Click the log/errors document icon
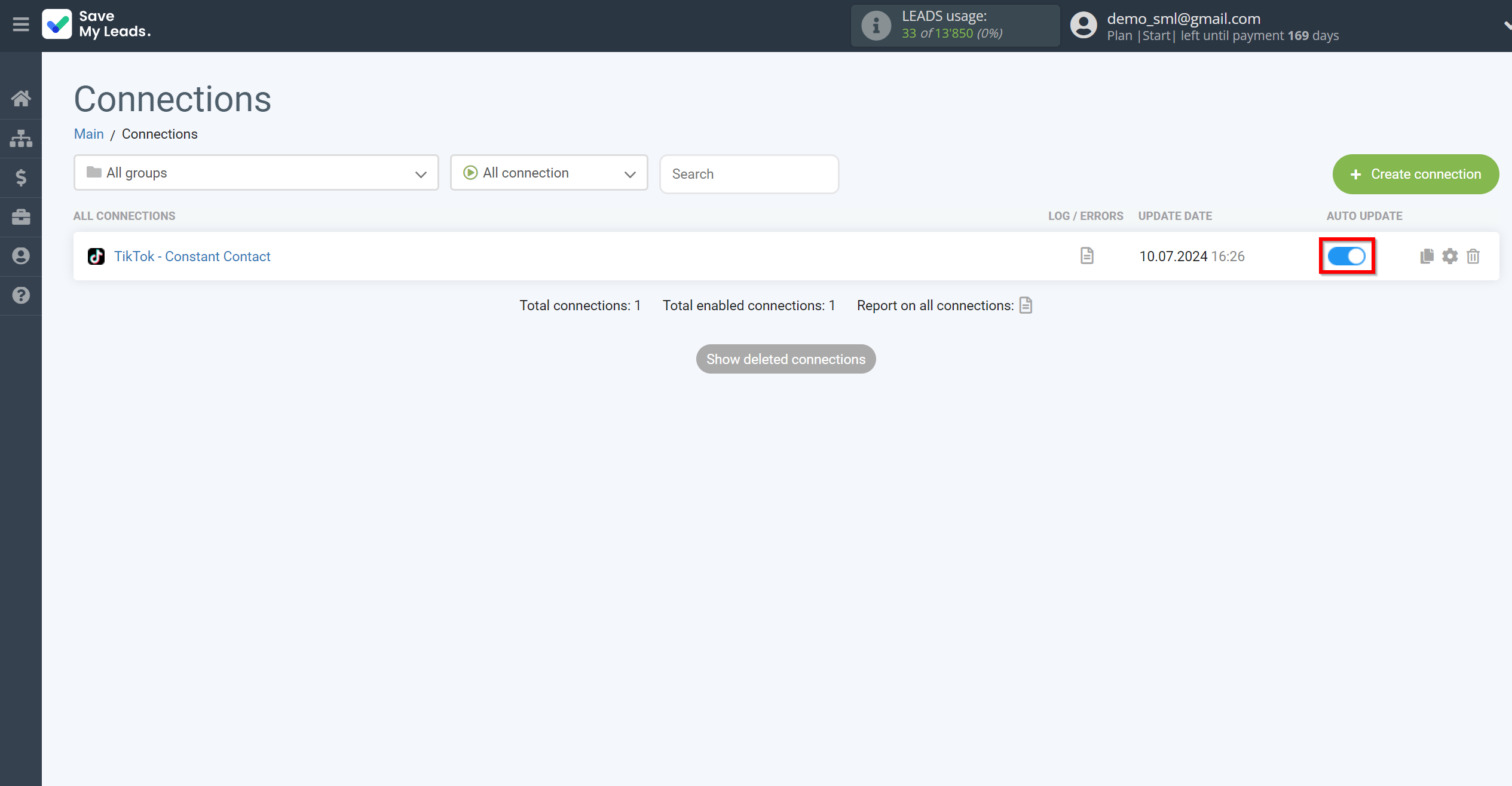Viewport: 1512px width, 786px height. (1088, 256)
